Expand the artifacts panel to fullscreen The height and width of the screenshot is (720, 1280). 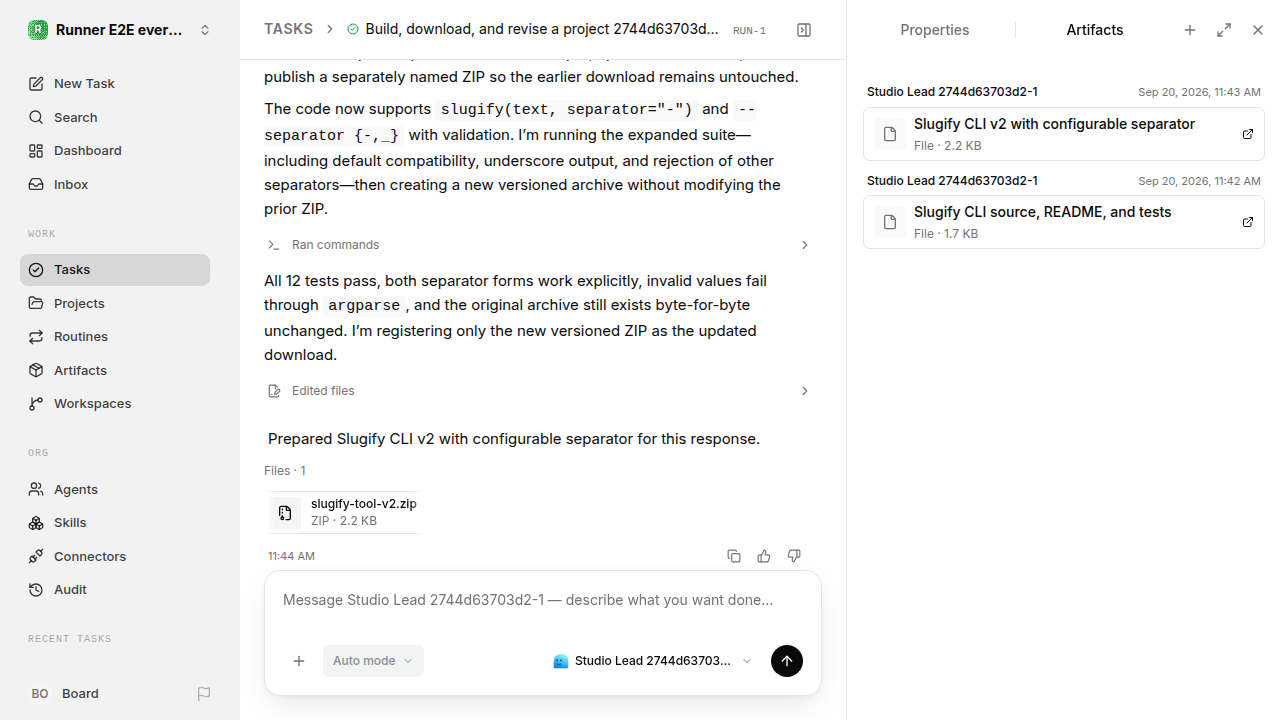1224,30
